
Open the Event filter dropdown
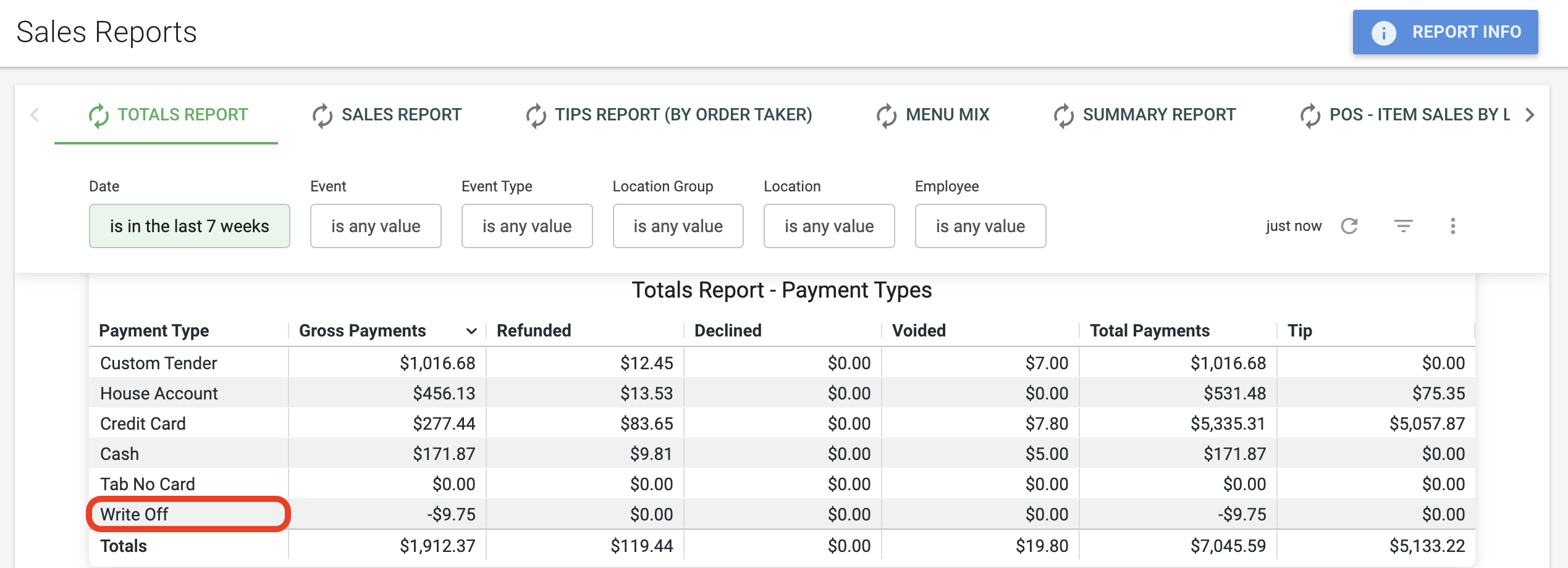(x=376, y=226)
